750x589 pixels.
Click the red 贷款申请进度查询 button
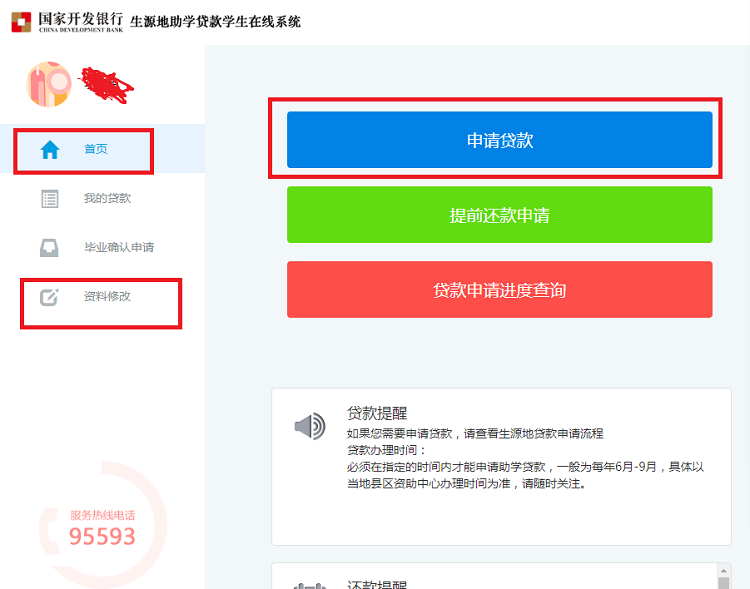click(x=499, y=289)
